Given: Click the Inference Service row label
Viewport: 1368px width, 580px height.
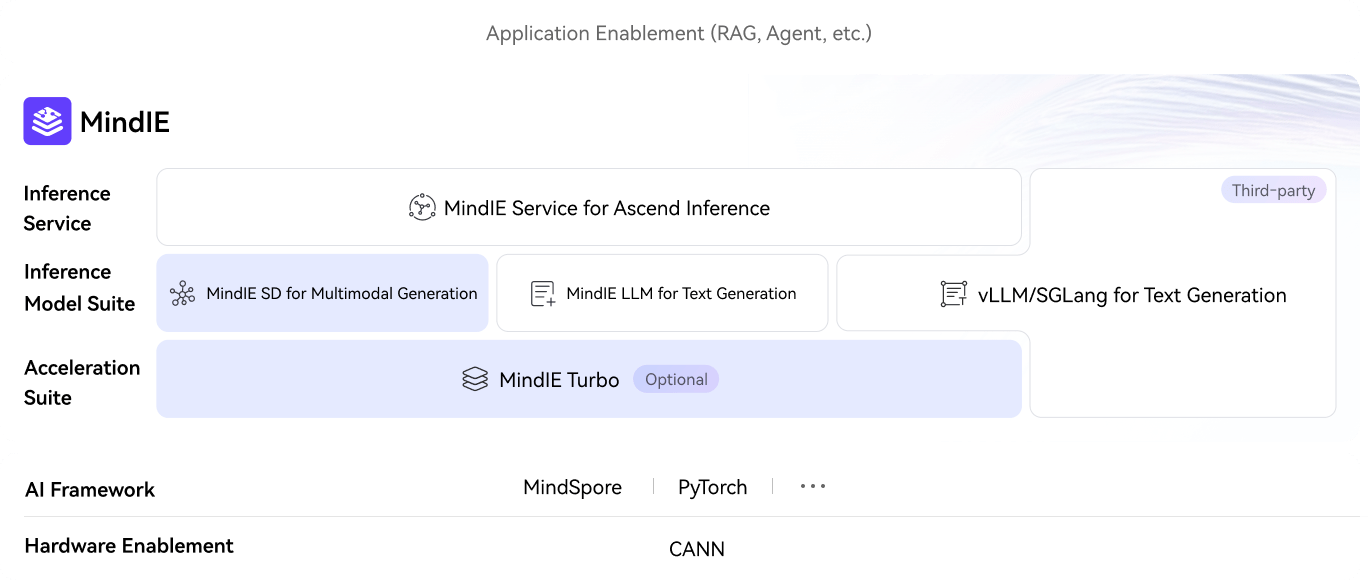Looking at the screenshot, I should [x=67, y=208].
